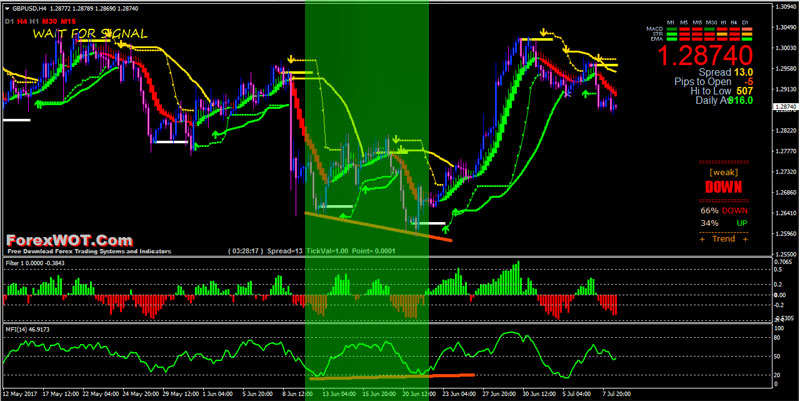Click the 80 level on MFI scale

coord(778,338)
